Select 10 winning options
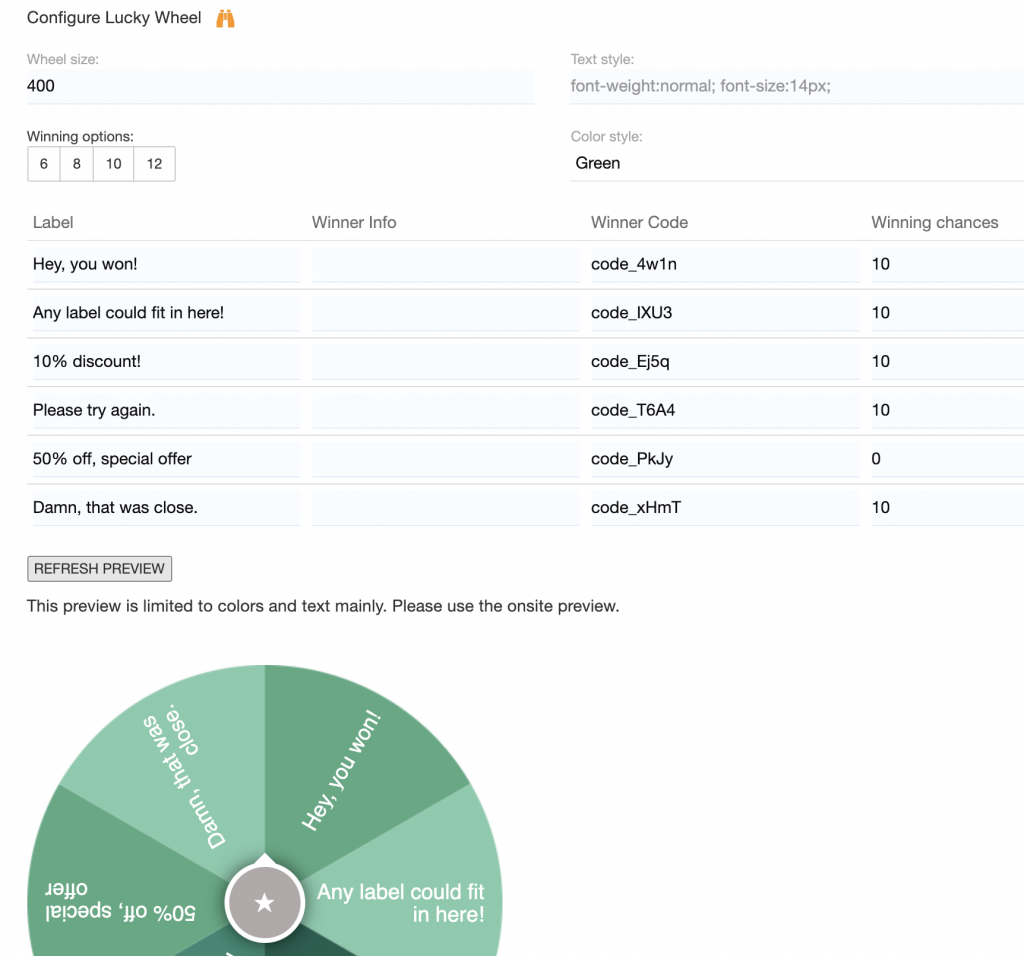This screenshot has width=1024, height=956. click(114, 164)
